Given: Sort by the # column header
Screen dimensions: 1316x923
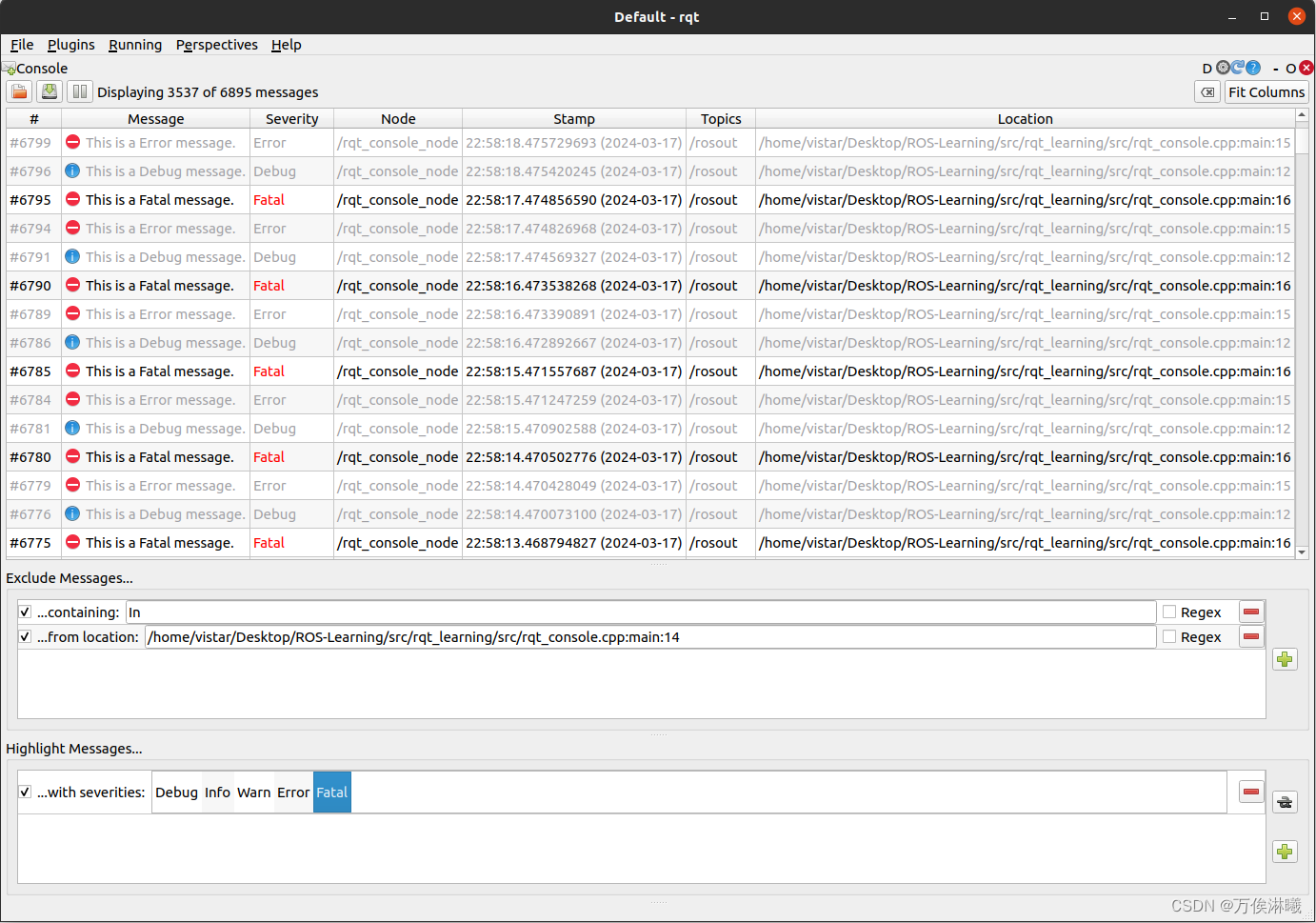Looking at the screenshot, I should 34,119.
